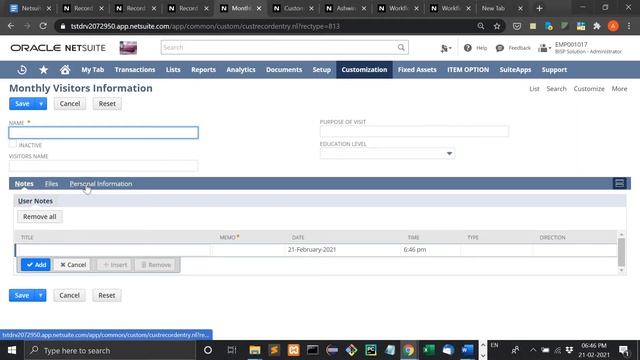Image resolution: width=640 pixels, height=360 pixels.
Task: Open the role switcher icon beside EMP001017
Action: (544, 48)
